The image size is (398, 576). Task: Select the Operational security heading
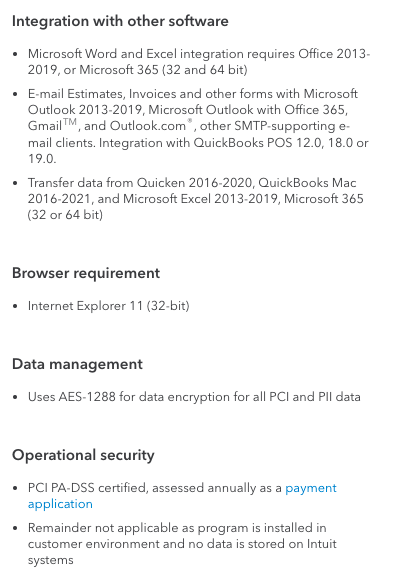tap(83, 456)
